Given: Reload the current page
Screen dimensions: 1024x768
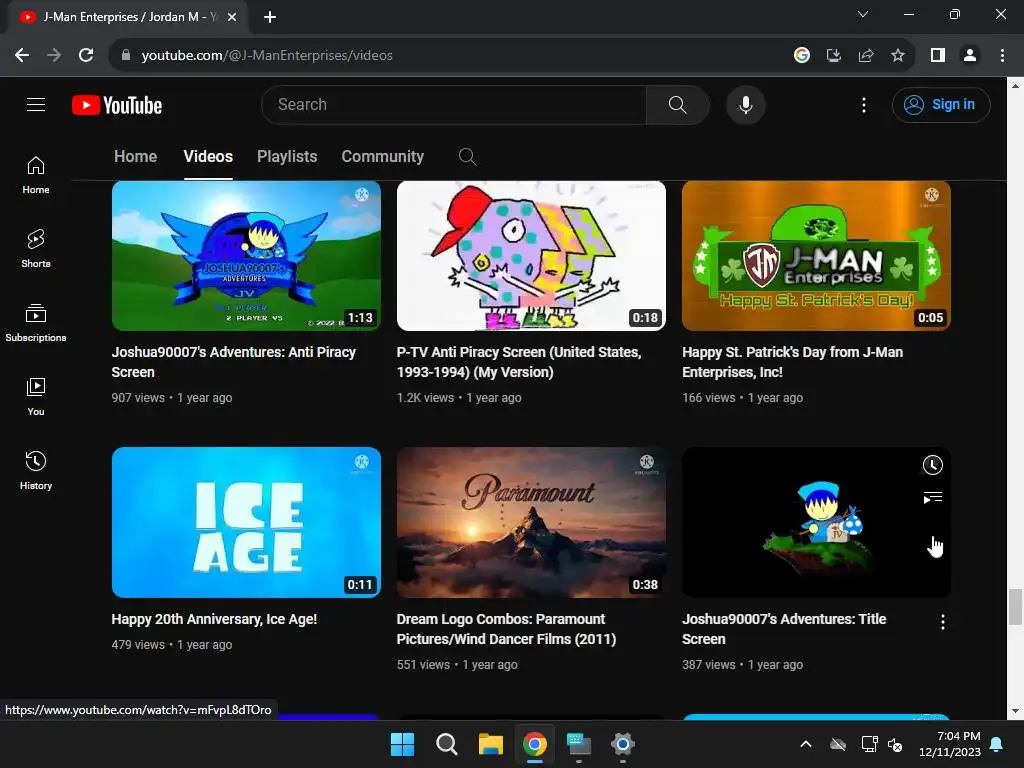Looking at the screenshot, I should pos(86,56).
